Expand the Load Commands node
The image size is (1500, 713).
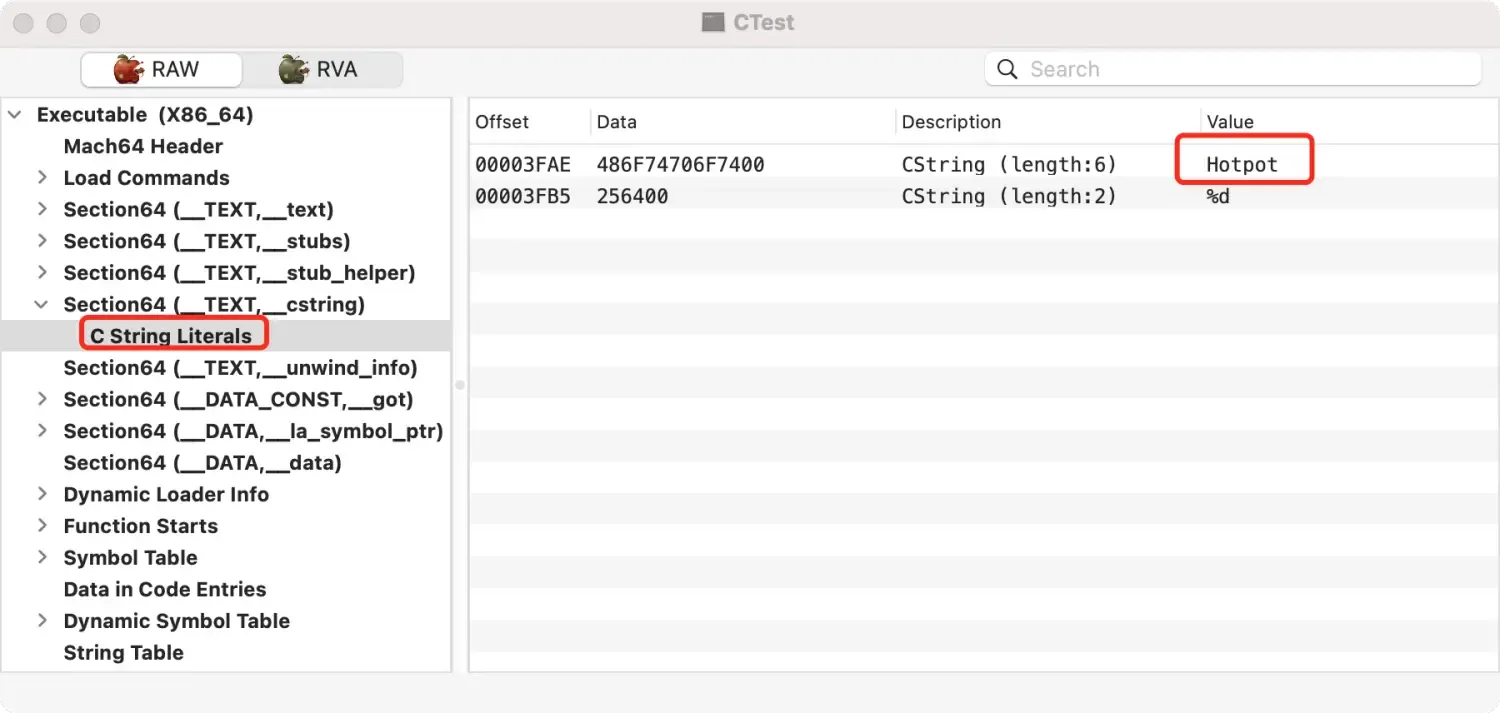click(42, 178)
